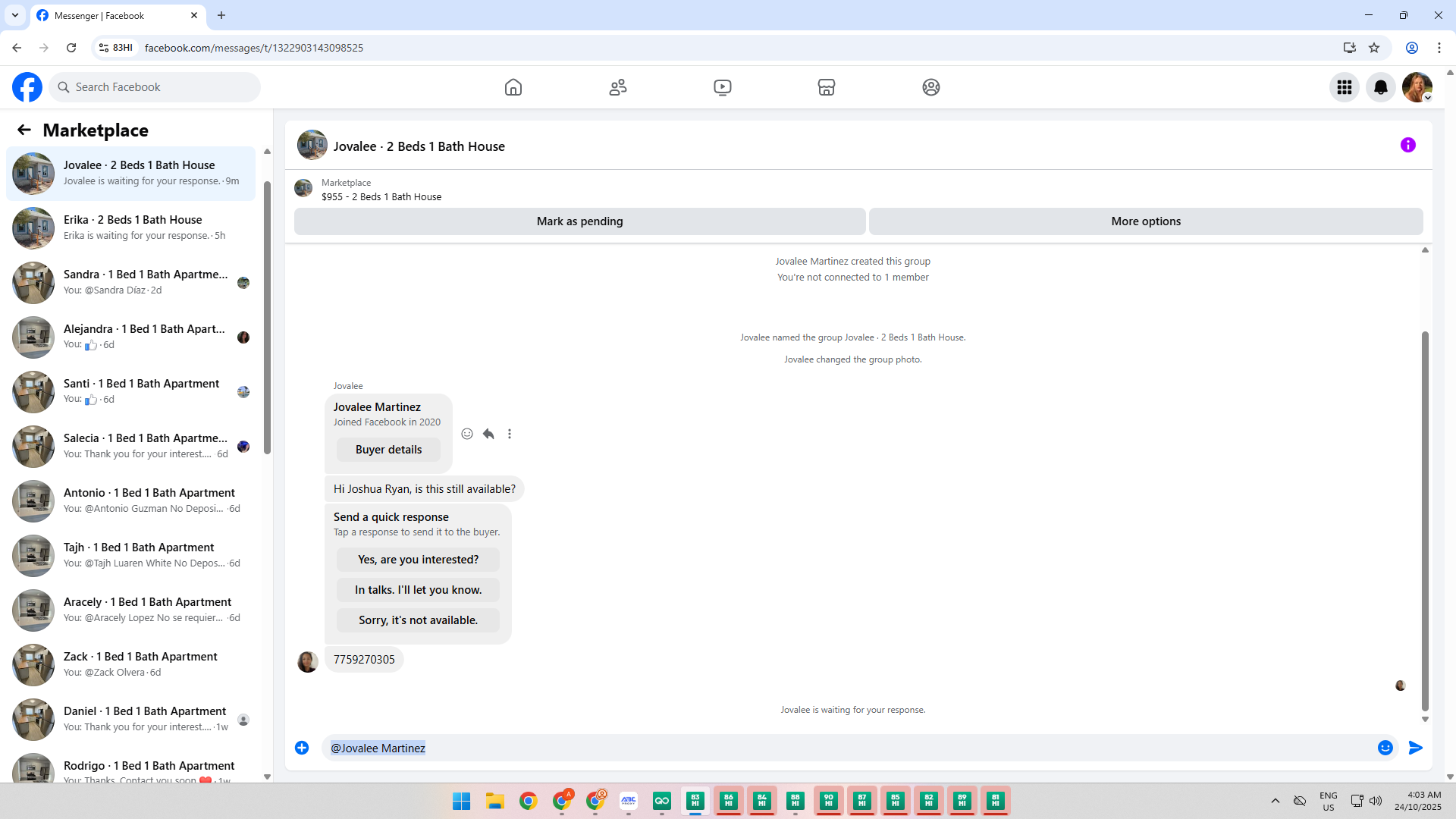The width and height of the screenshot is (1456, 819).
Task: Open Erika's 2 Beds 1 Bath House chat
Action: tap(130, 227)
